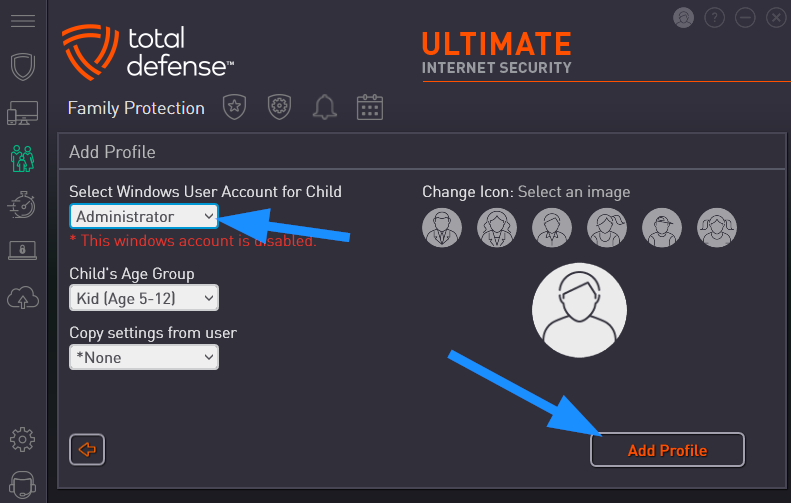
Task: Open the Devices section in sidebar
Action: tap(23, 113)
